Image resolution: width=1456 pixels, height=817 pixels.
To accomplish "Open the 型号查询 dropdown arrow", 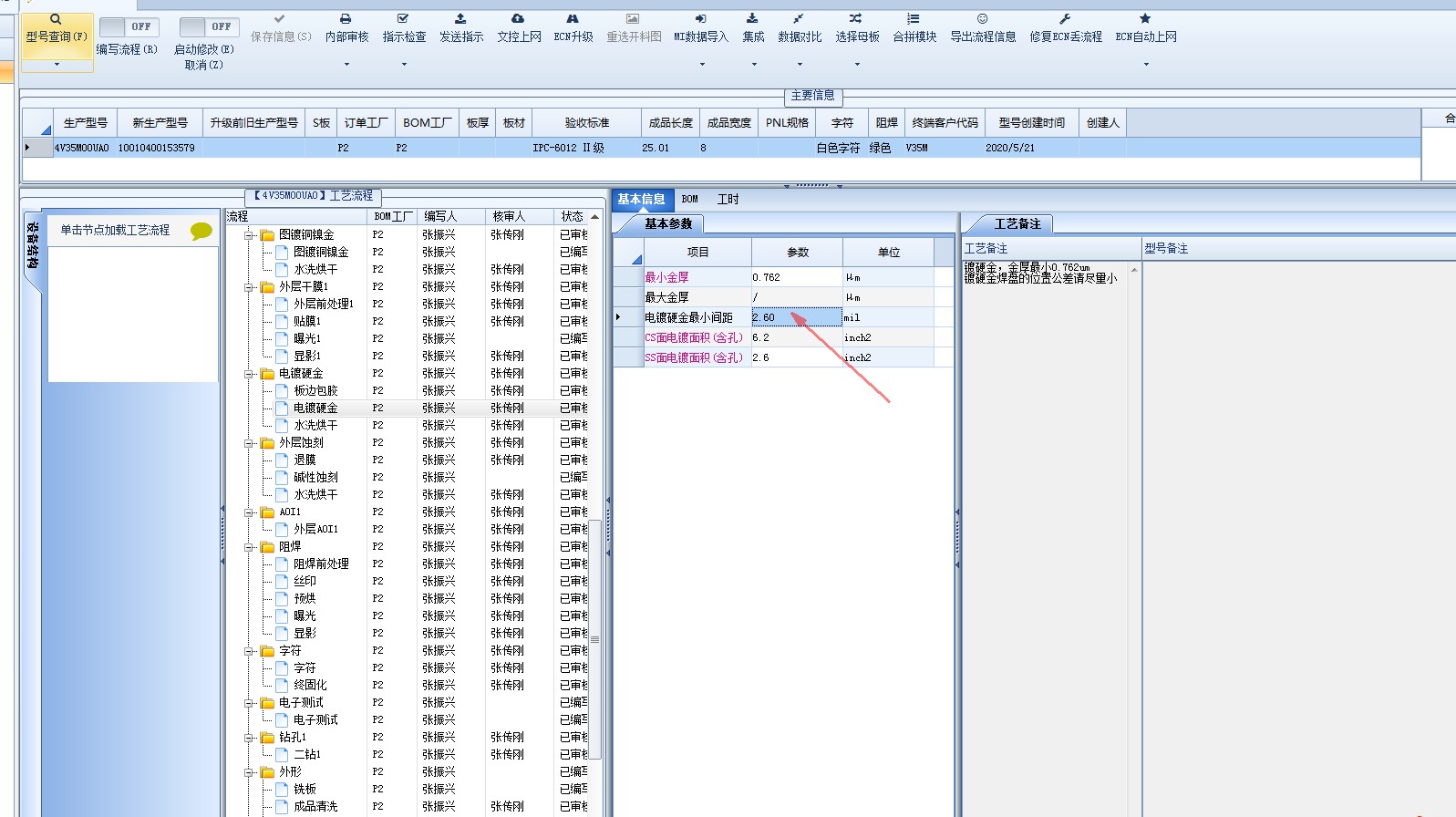I will pos(57,65).
